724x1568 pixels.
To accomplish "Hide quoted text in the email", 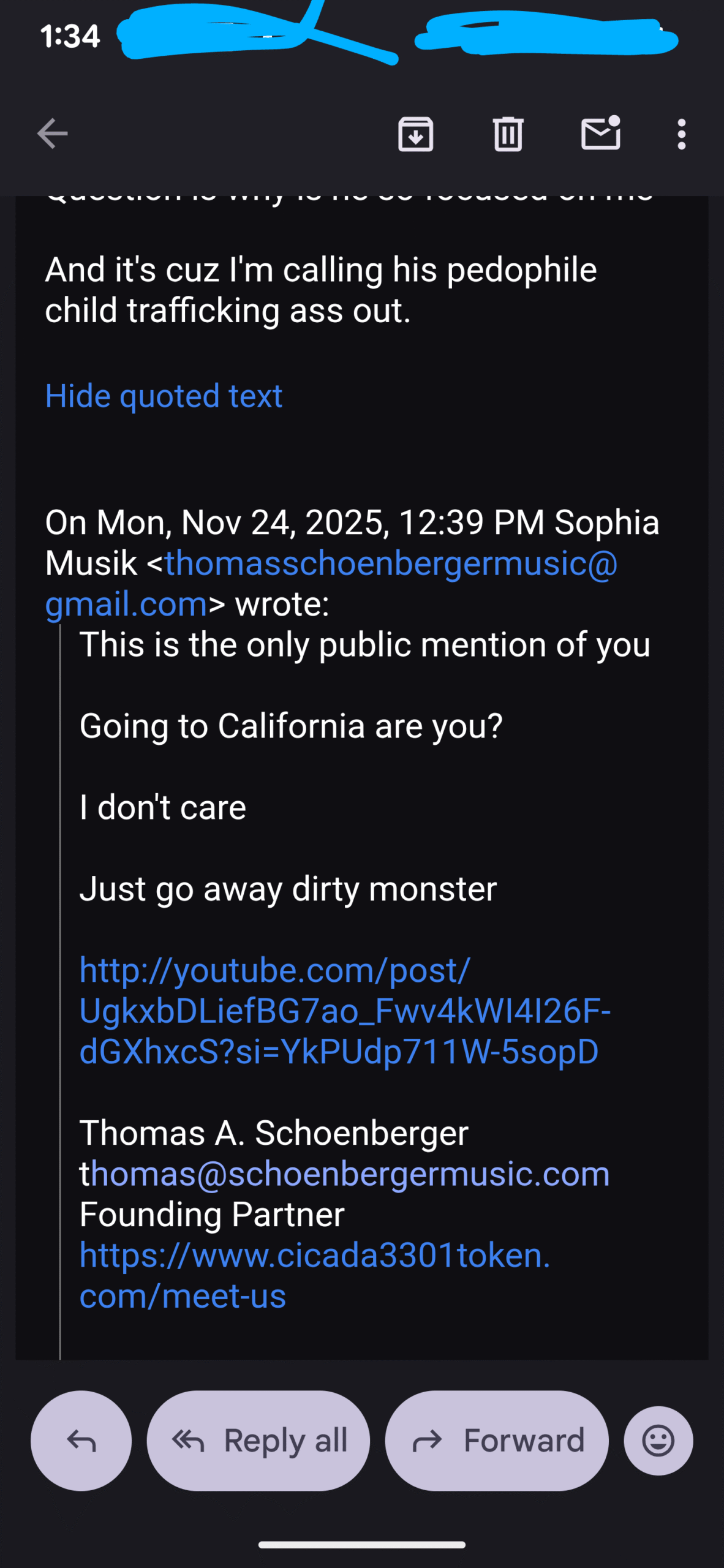I will click(164, 396).
